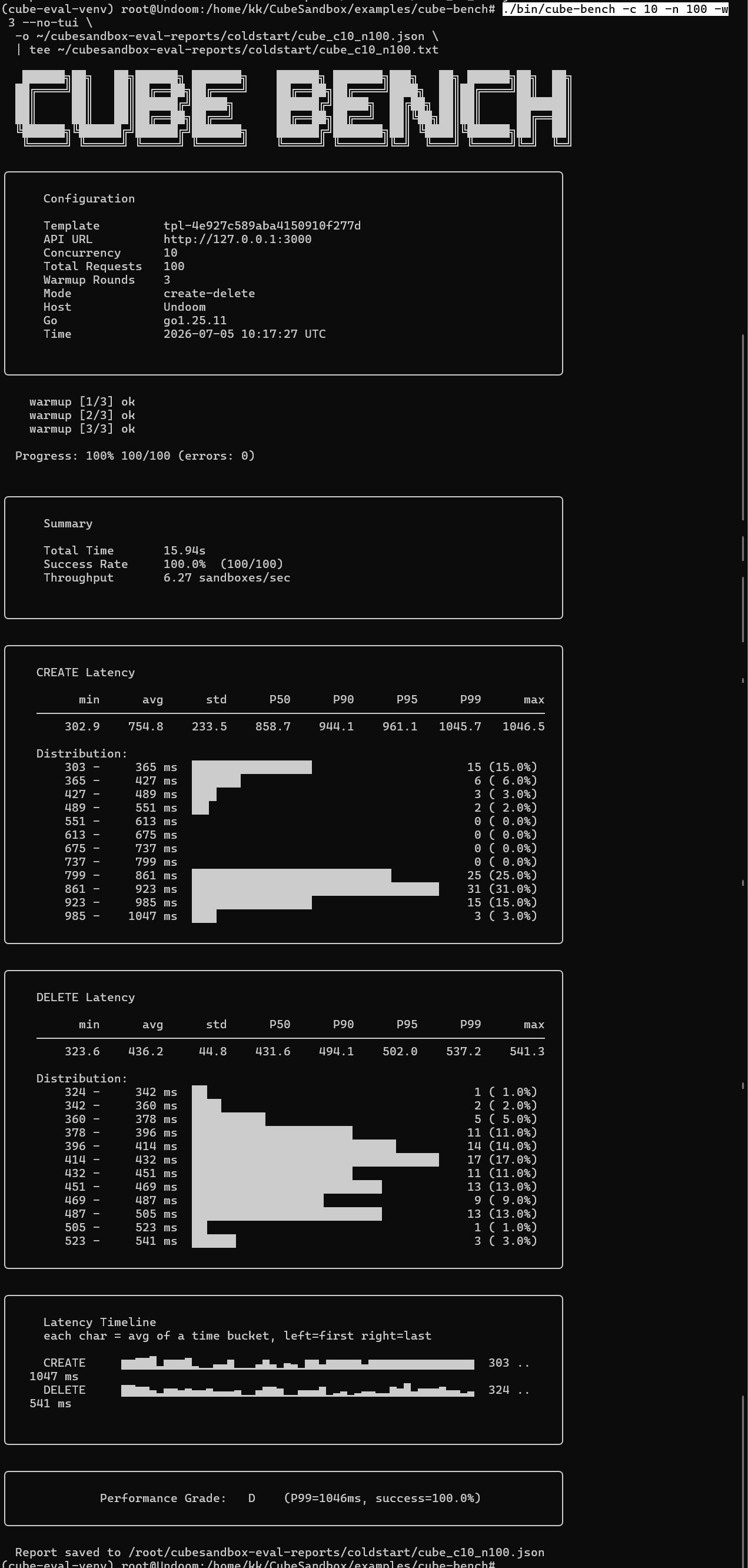748x1568 pixels.
Task: Click DELETE min value 323.6
Action: click(82, 1051)
